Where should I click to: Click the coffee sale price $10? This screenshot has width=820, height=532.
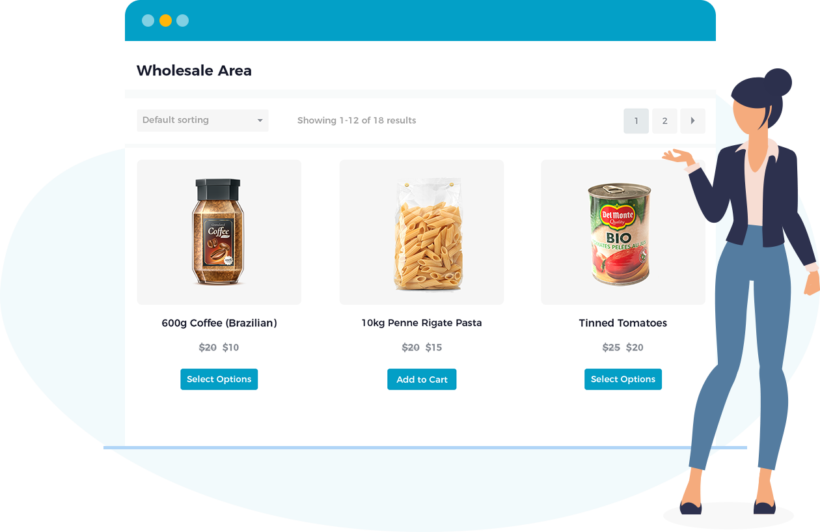coord(231,347)
